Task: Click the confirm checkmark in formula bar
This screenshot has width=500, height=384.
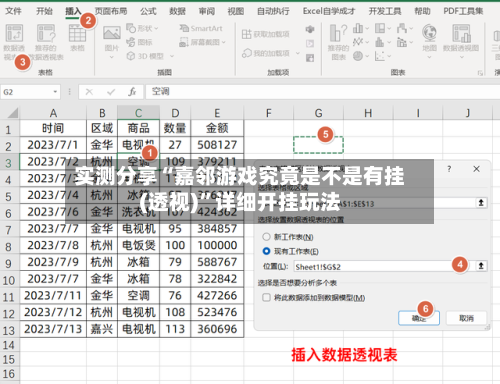Action: 111,92
